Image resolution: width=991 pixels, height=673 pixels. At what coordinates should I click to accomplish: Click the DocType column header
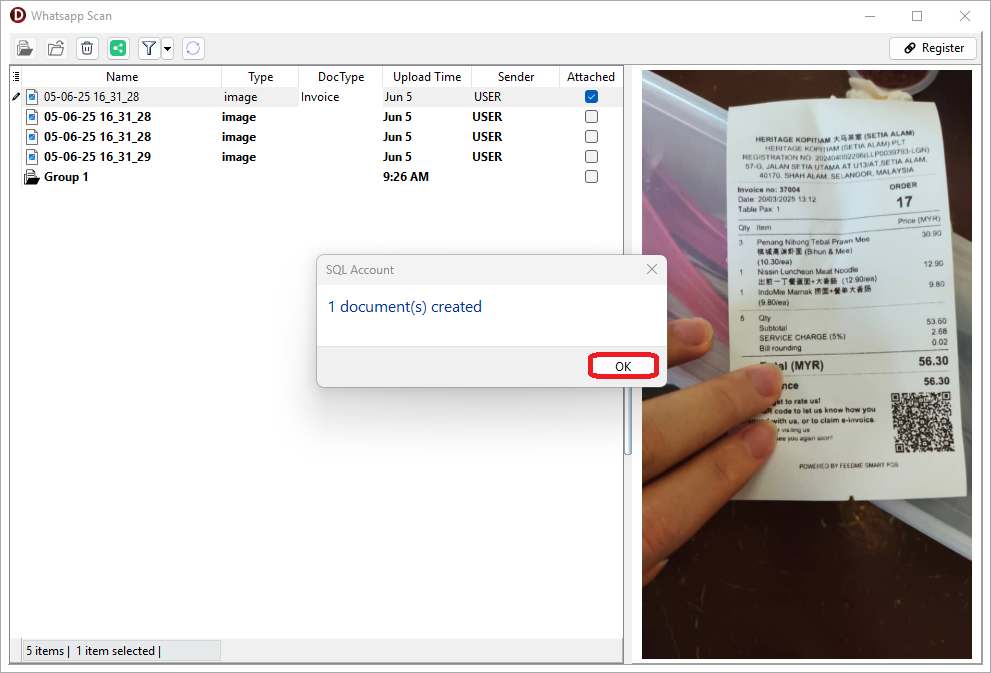(x=341, y=76)
